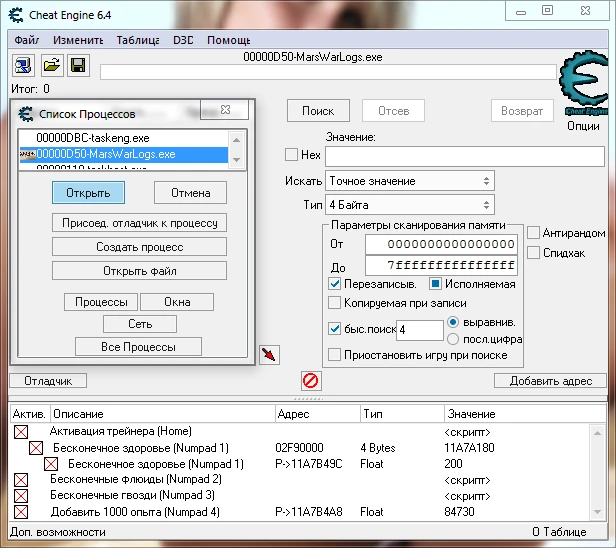Click the Окна button
The width and height of the screenshot is (616, 548).
177,302
